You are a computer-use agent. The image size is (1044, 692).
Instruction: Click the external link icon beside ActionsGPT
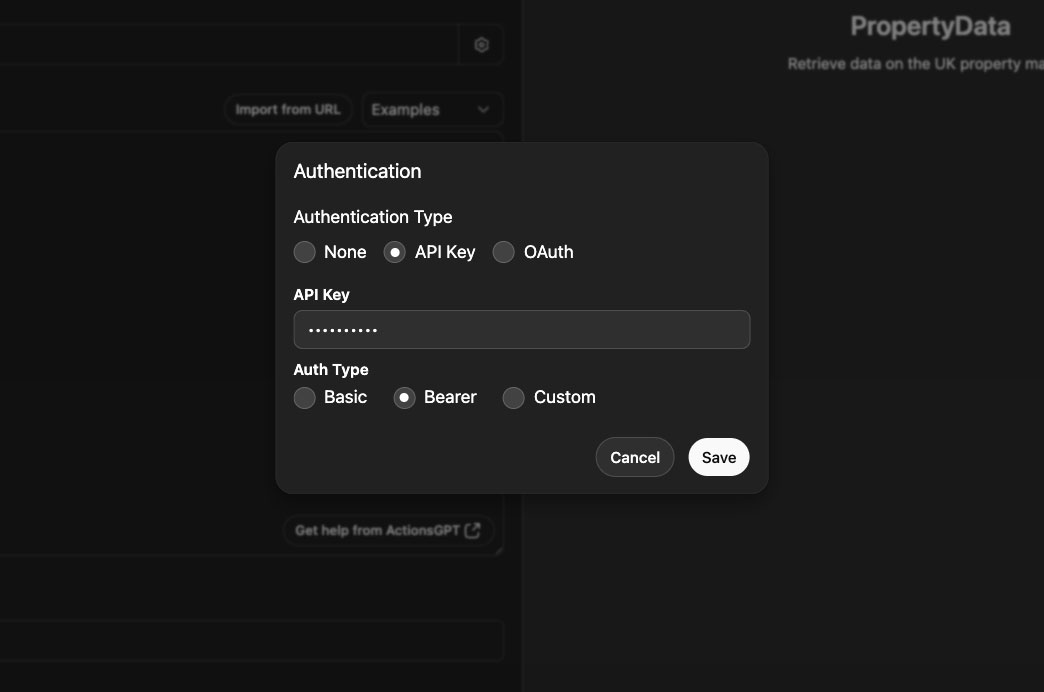click(x=471, y=530)
